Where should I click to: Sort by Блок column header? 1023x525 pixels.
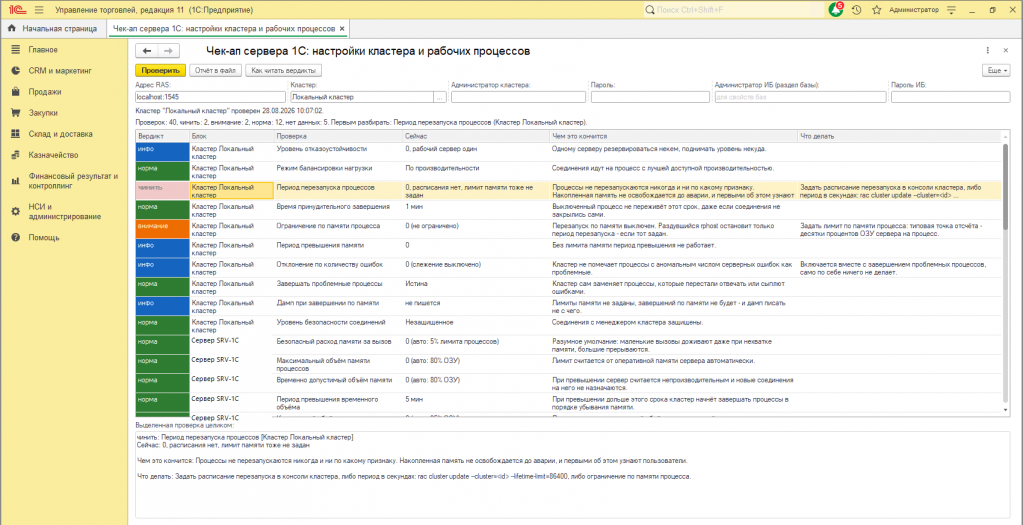[231, 136]
